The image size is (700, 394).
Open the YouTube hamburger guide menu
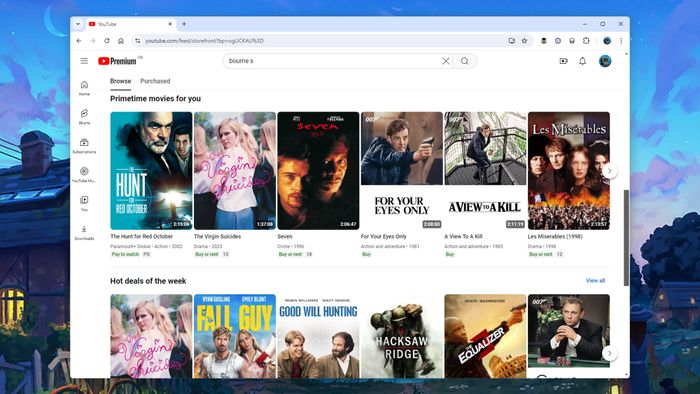pyautogui.click(x=84, y=61)
